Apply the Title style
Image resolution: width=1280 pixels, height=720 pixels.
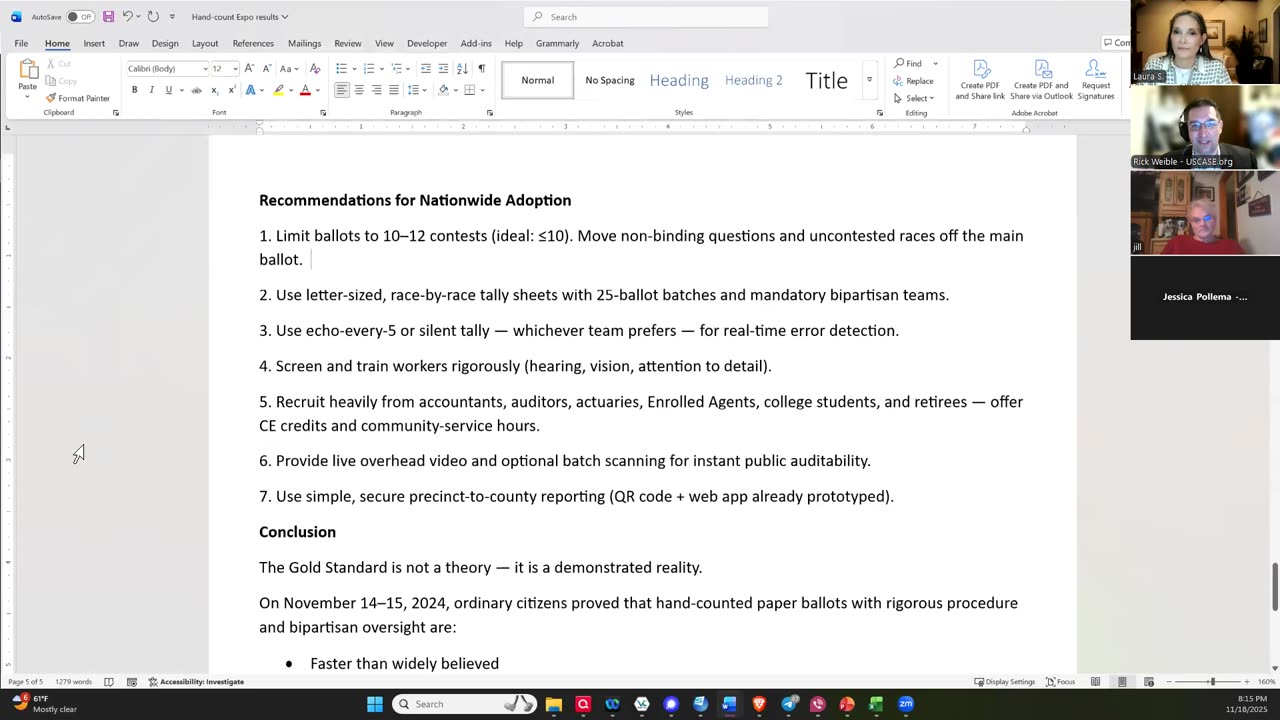826,80
